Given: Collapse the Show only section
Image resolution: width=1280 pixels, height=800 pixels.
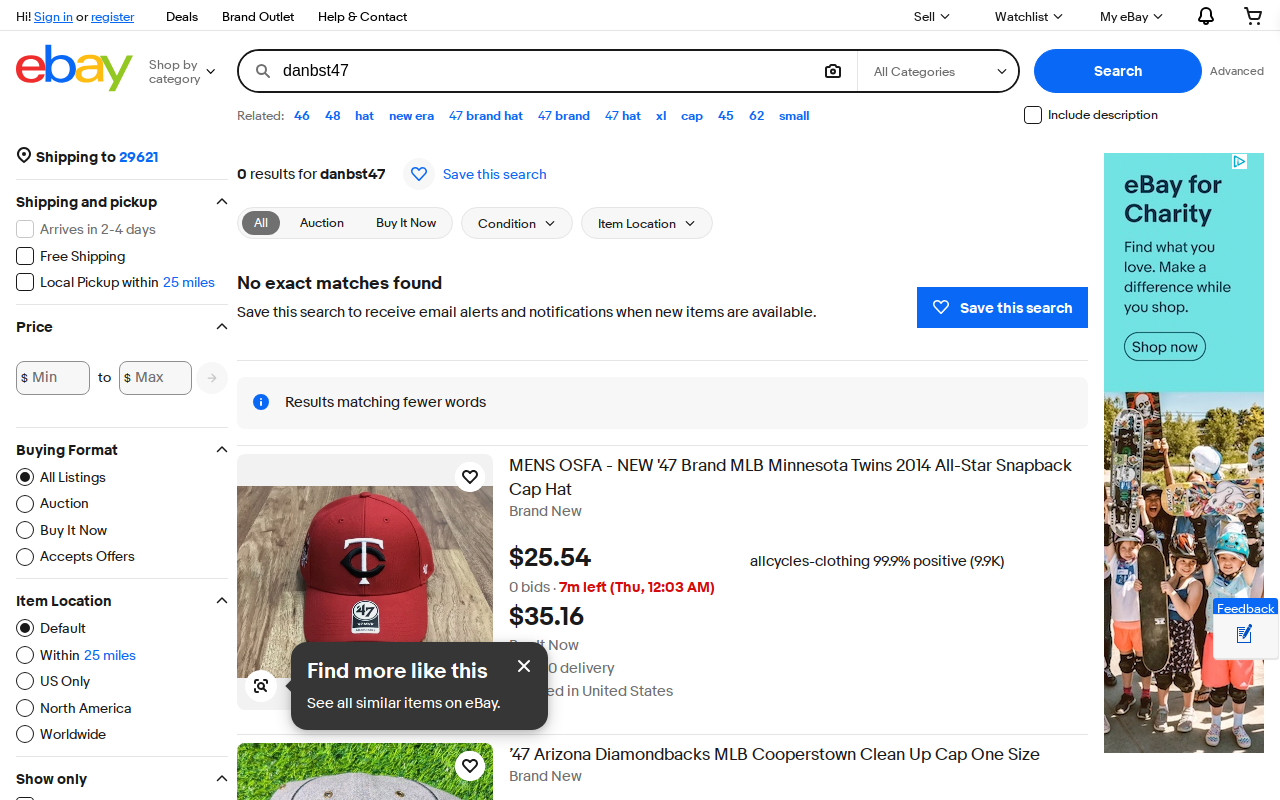Looking at the screenshot, I should [x=222, y=779].
